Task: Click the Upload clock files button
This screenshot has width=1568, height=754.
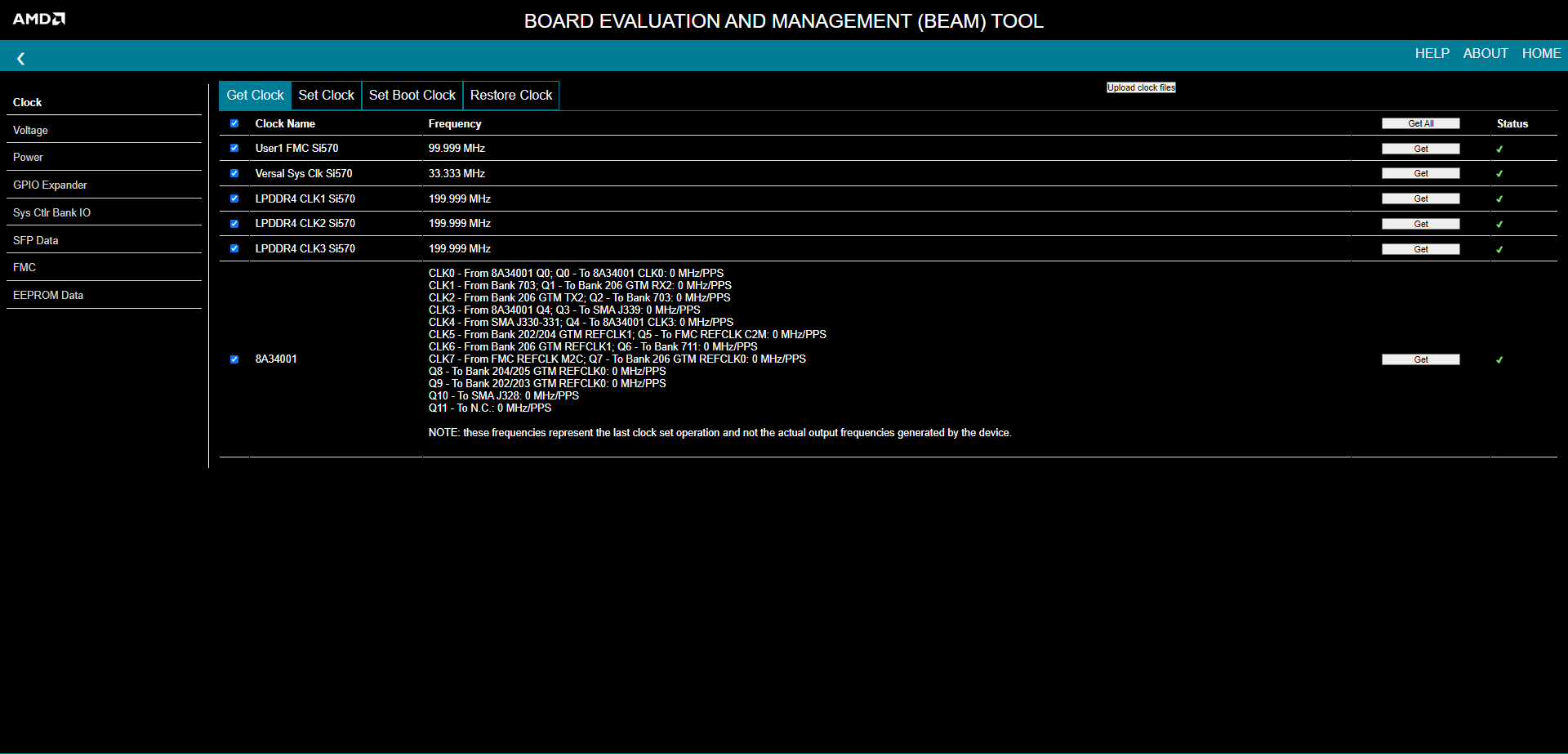Action: tap(1141, 87)
